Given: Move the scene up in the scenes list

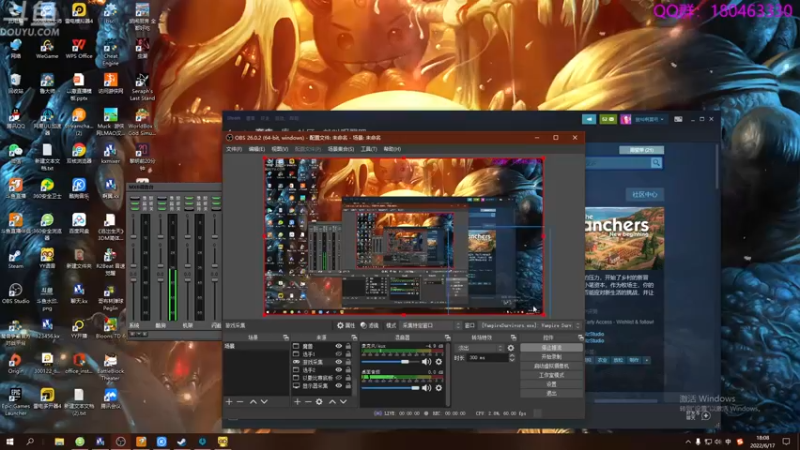Looking at the screenshot, I should pyautogui.click(x=253, y=402).
